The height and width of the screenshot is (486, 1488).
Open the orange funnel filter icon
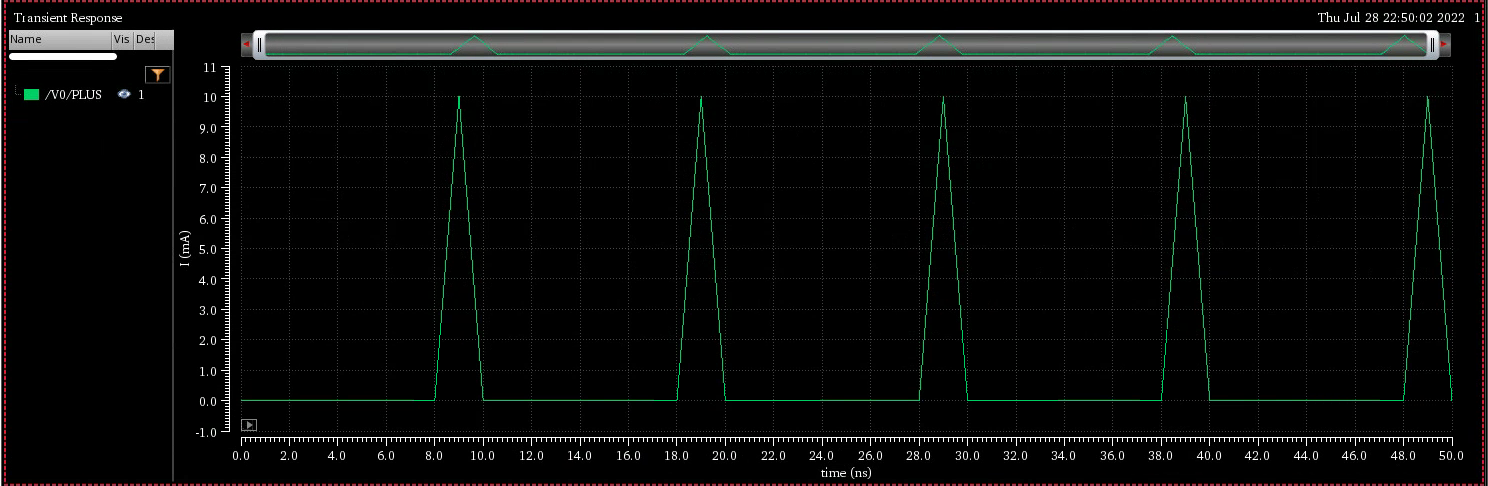tap(157, 74)
